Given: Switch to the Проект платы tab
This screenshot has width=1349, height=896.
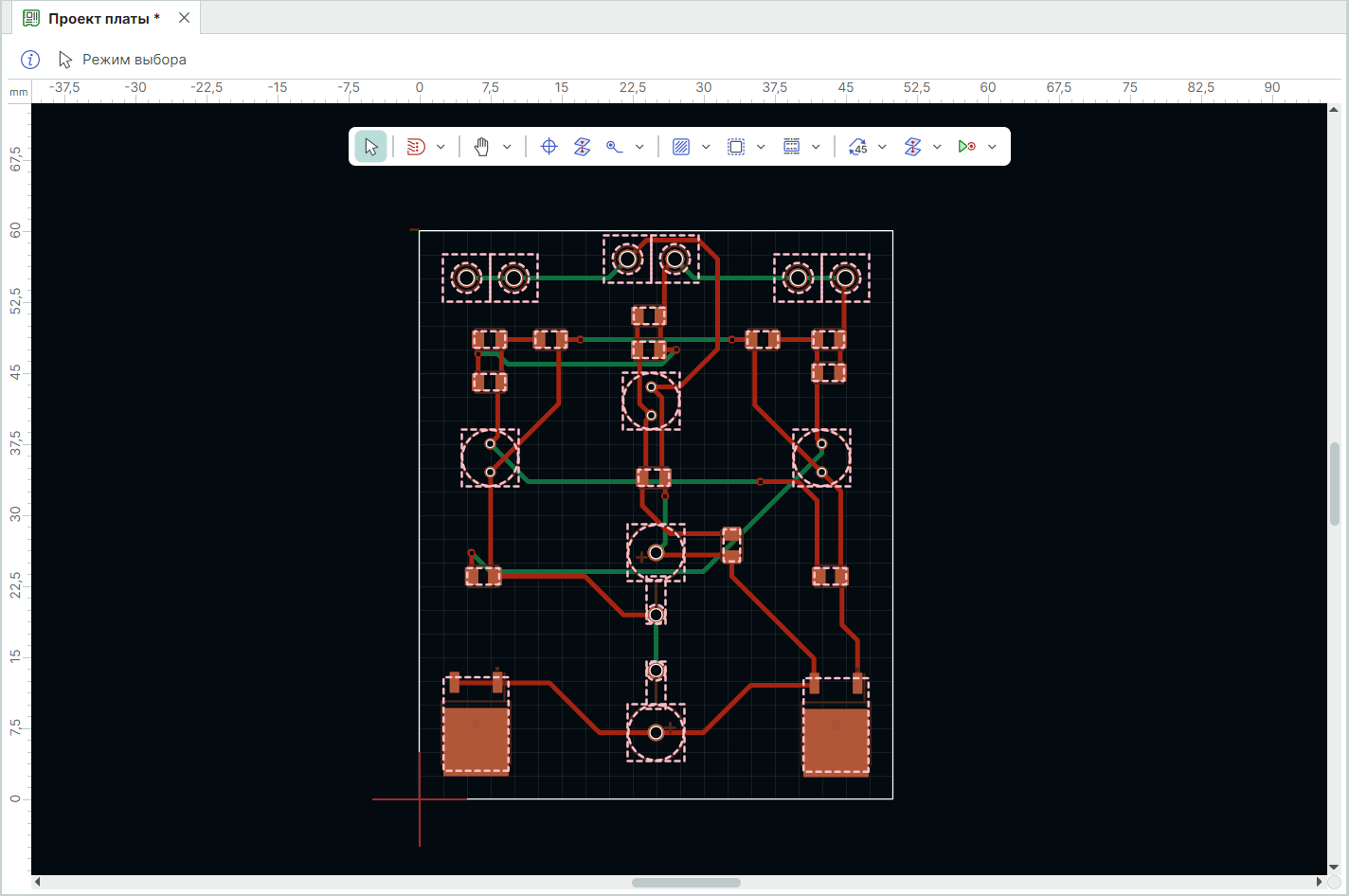Looking at the screenshot, I should point(103,18).
